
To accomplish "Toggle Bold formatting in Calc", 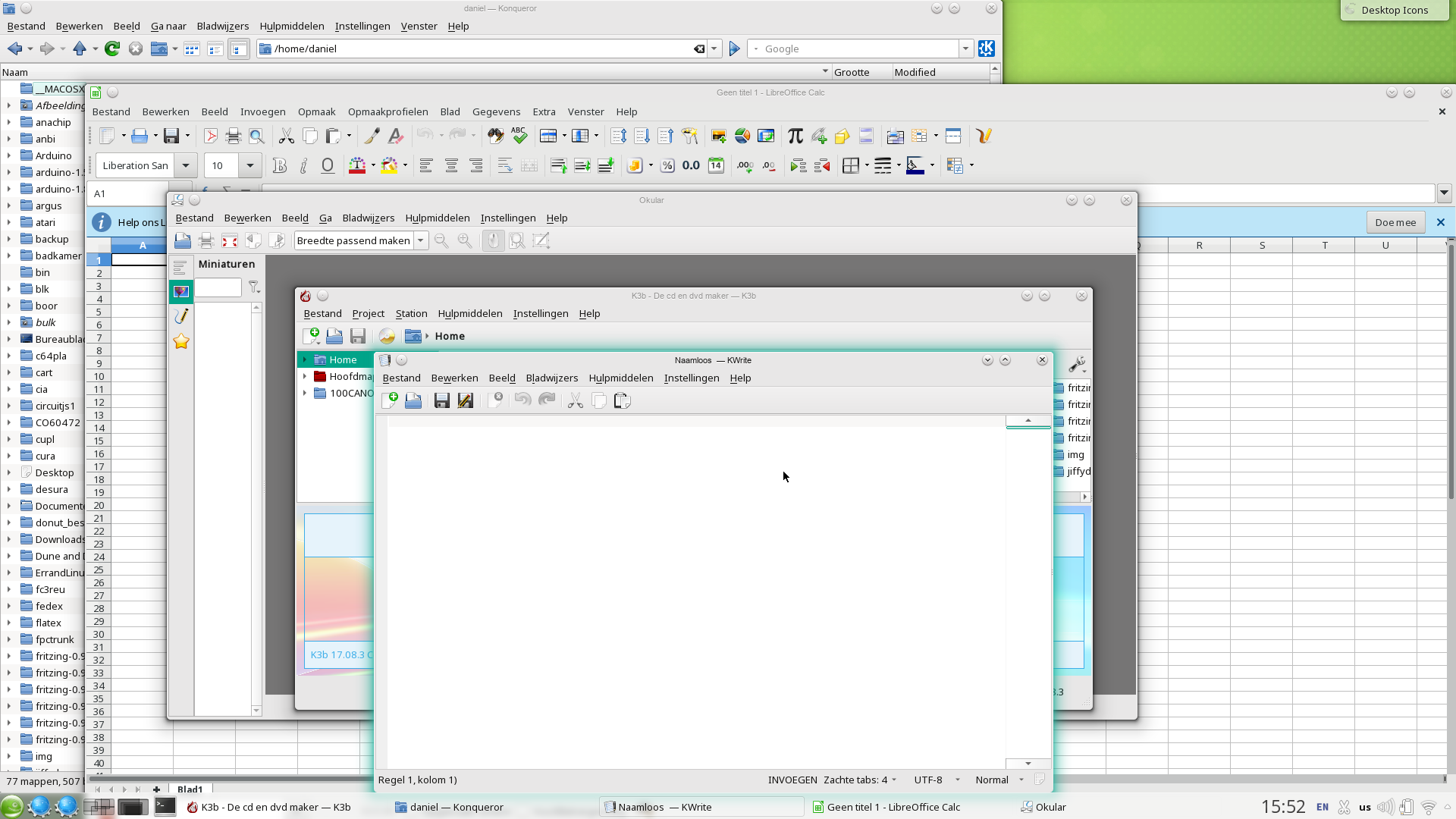I will (x=280, y=165).
